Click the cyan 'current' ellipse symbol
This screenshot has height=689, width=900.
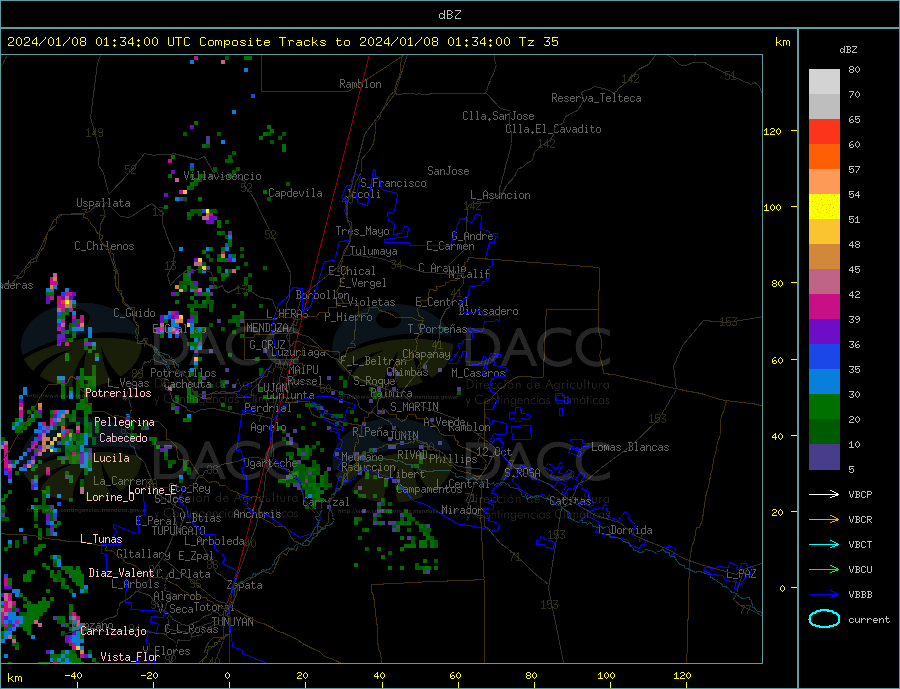coord(824,619)
